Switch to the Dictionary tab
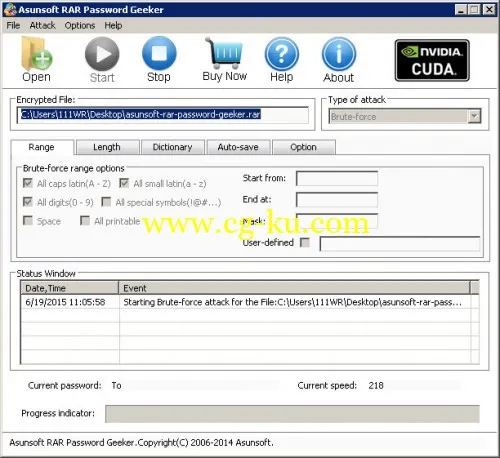Screen dimensions: 500x458 [173, 147]
